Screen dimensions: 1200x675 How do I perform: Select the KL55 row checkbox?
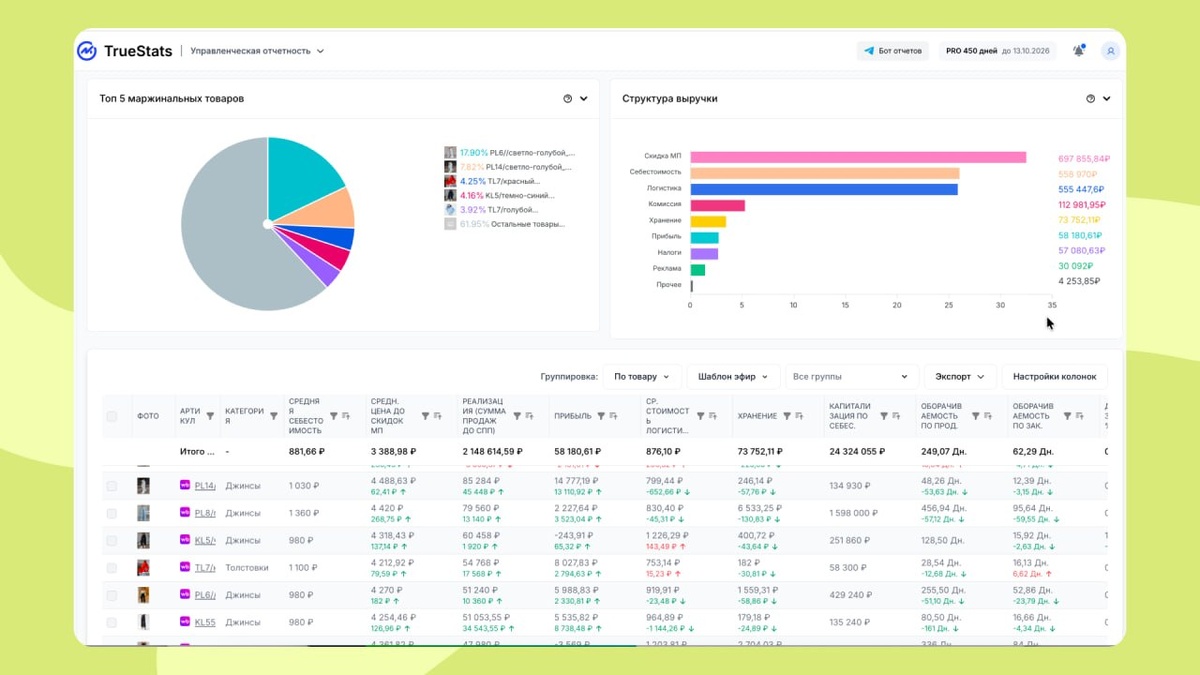pos(111,622)
